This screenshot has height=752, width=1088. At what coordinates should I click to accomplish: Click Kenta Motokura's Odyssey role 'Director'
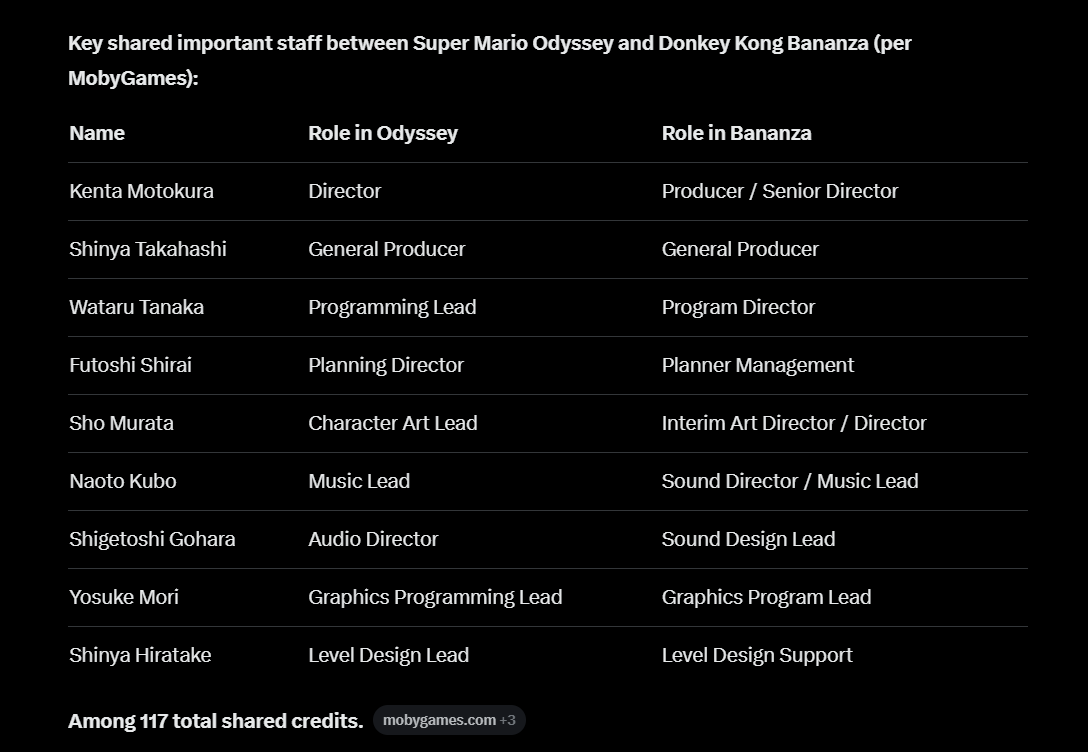345,191
